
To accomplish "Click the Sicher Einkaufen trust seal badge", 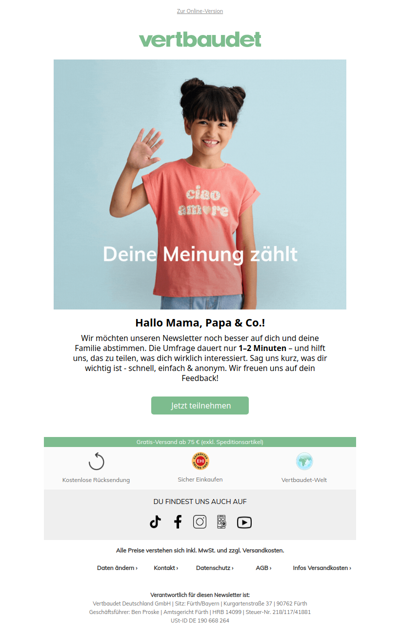I will [x=200, y=461].
